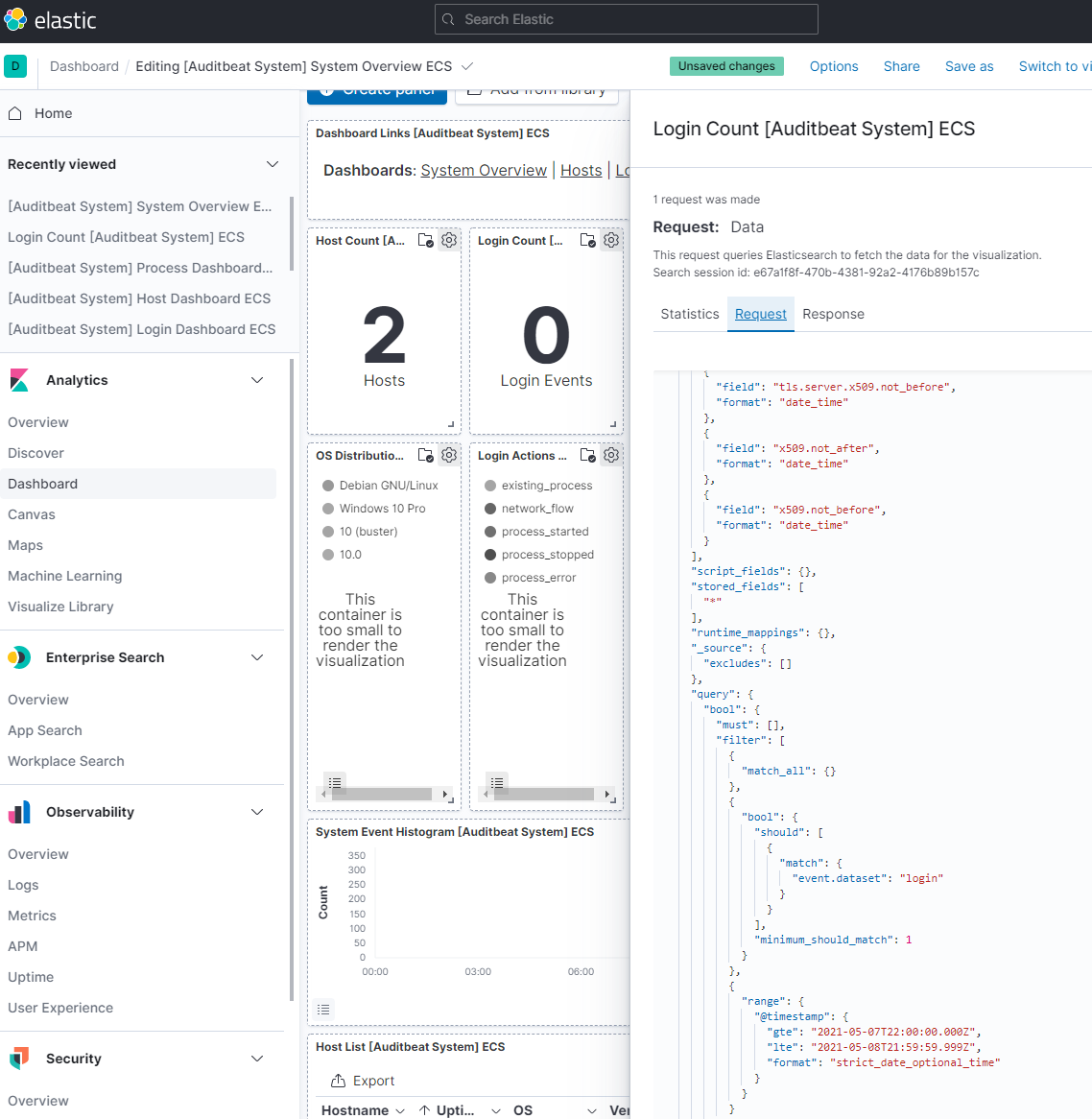The image size is (1092, 1119).
Task: Switch to Statistics tab
Action: click(690, 314)
